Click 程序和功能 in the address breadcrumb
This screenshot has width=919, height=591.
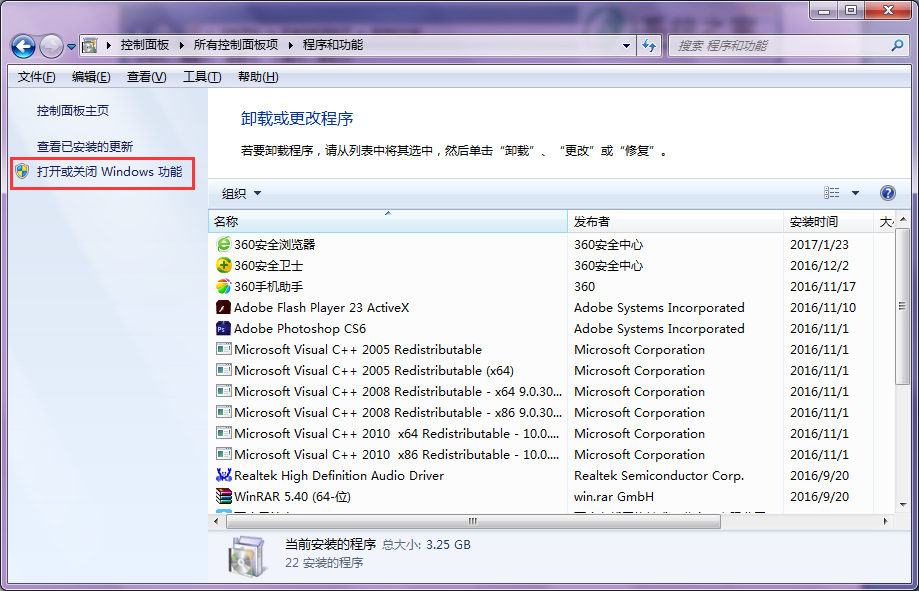tap(333, 45)
